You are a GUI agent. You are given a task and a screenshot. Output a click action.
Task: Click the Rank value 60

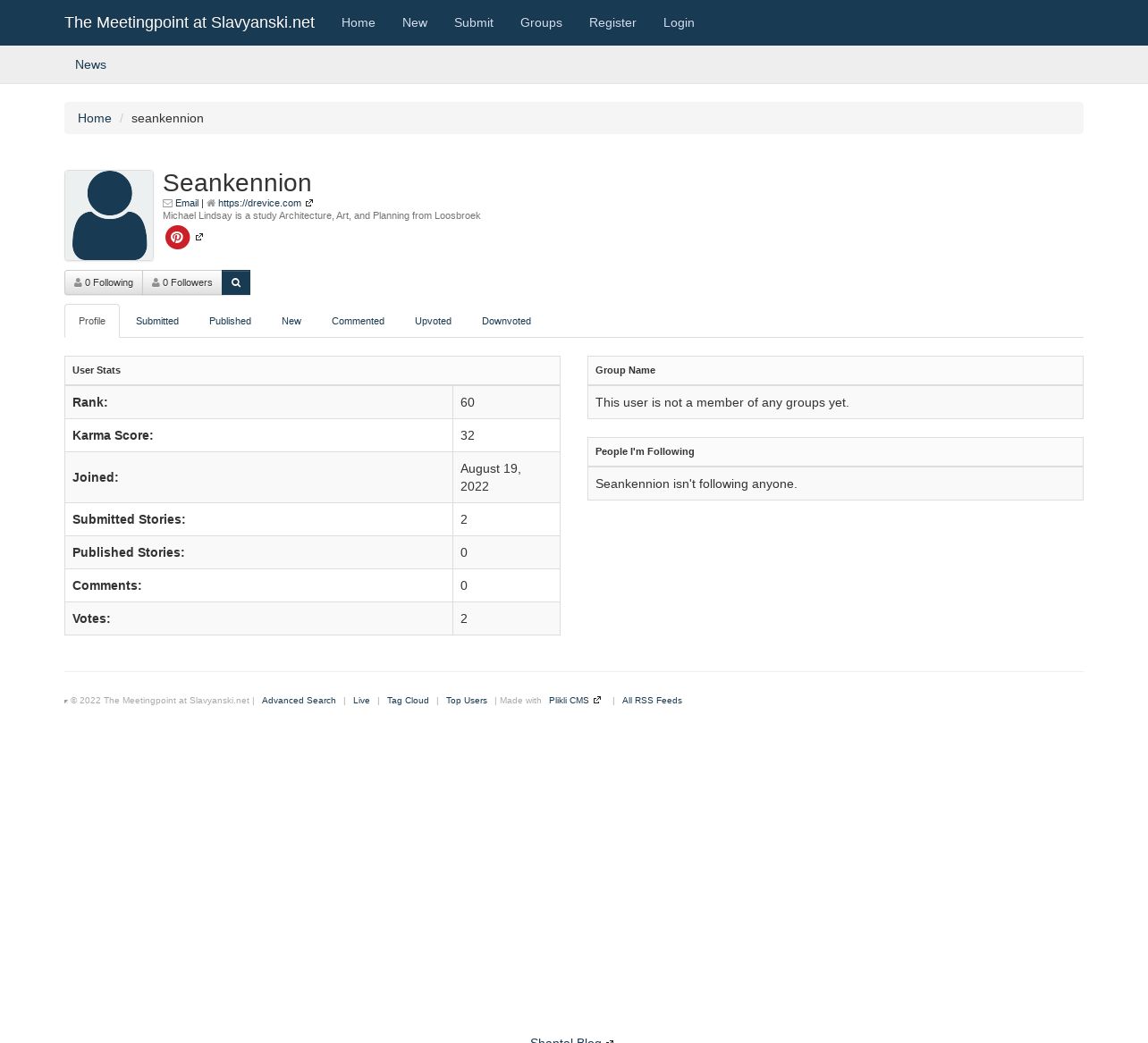(x=468, y=402)
